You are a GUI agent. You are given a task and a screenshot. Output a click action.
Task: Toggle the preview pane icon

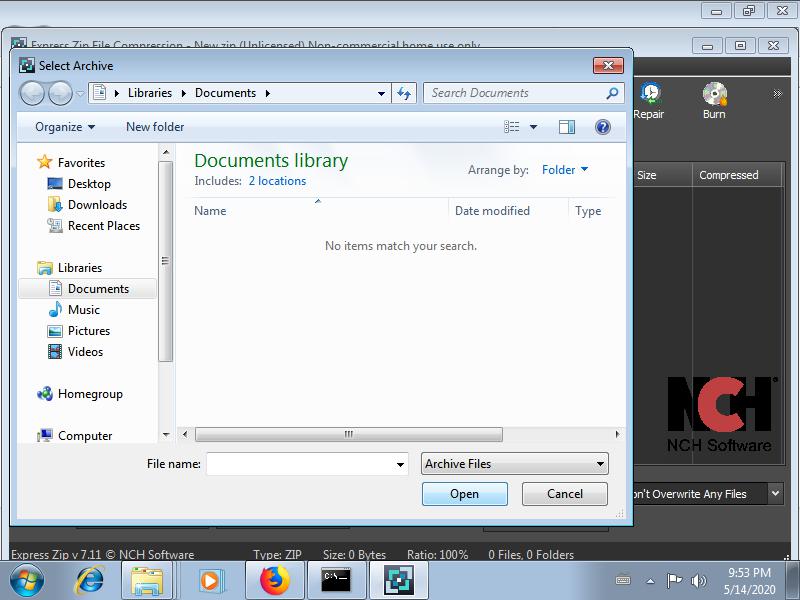[x=567, y=127]
